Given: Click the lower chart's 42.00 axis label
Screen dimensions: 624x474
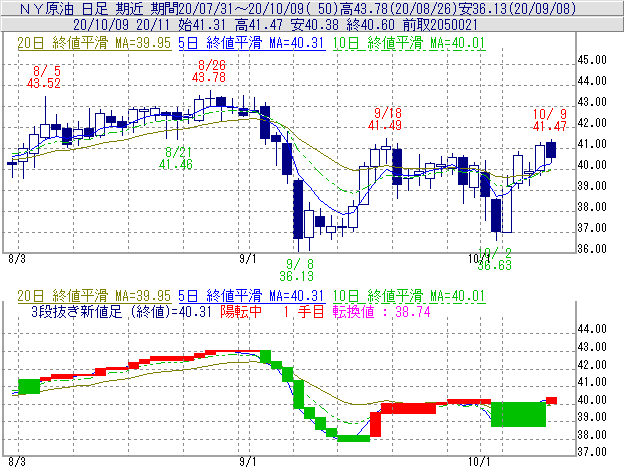Looking at the screenshot, I should click(592, 365).
